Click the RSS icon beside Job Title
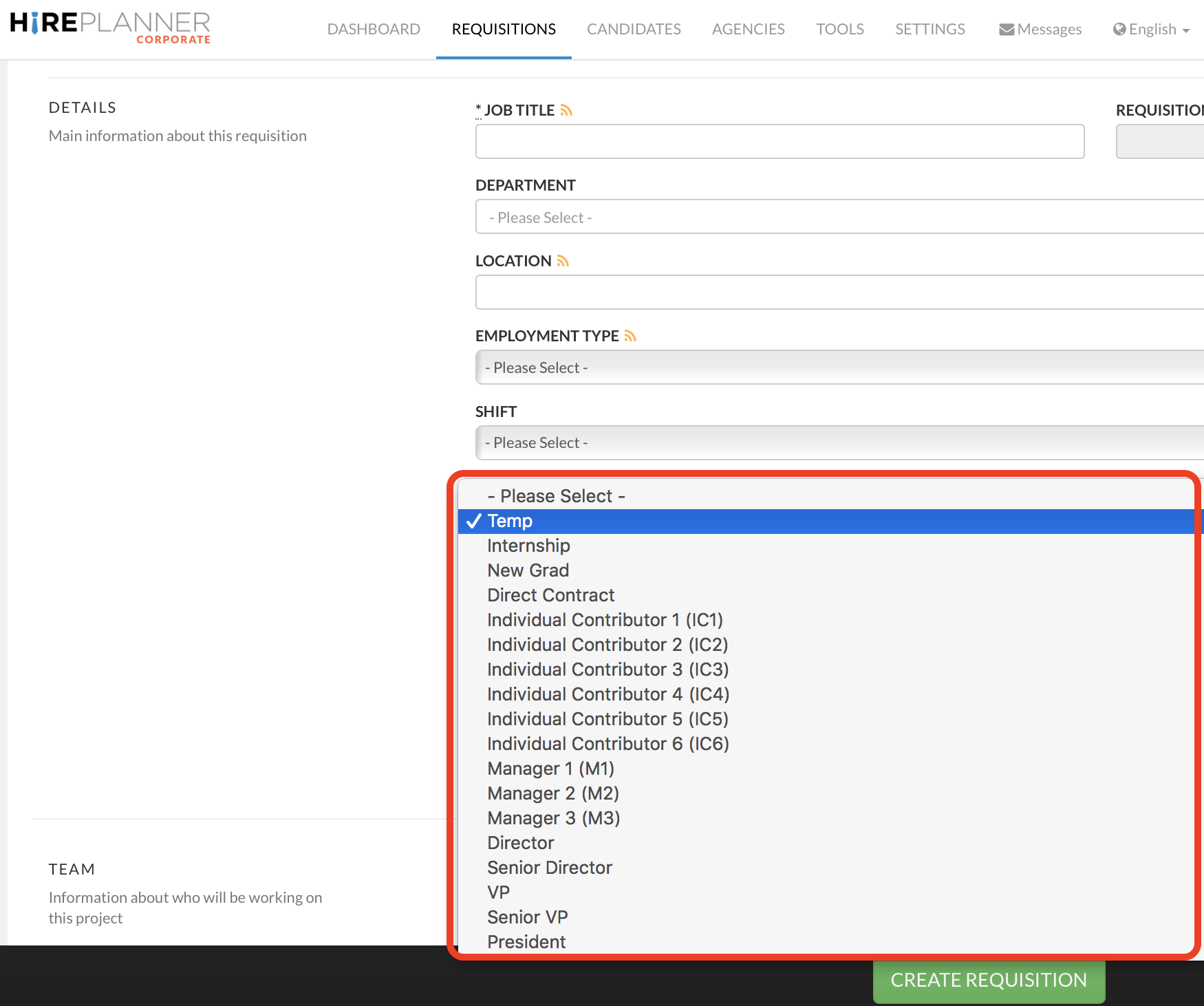This screenshot has height=1006, width=1204. coord(566,110)
